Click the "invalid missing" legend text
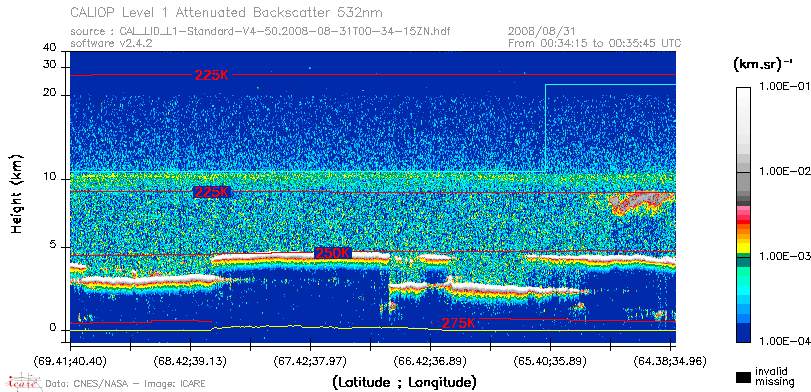811x392 pixels. click(774, 377)
